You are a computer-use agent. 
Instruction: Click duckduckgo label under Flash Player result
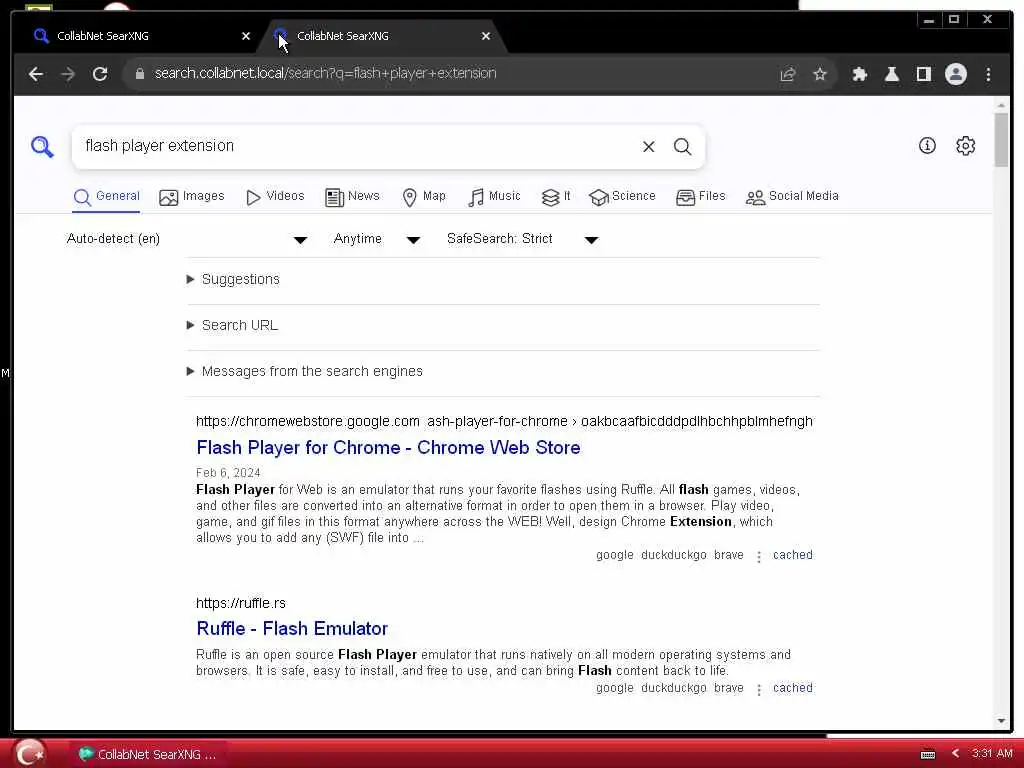click(673, 555)
